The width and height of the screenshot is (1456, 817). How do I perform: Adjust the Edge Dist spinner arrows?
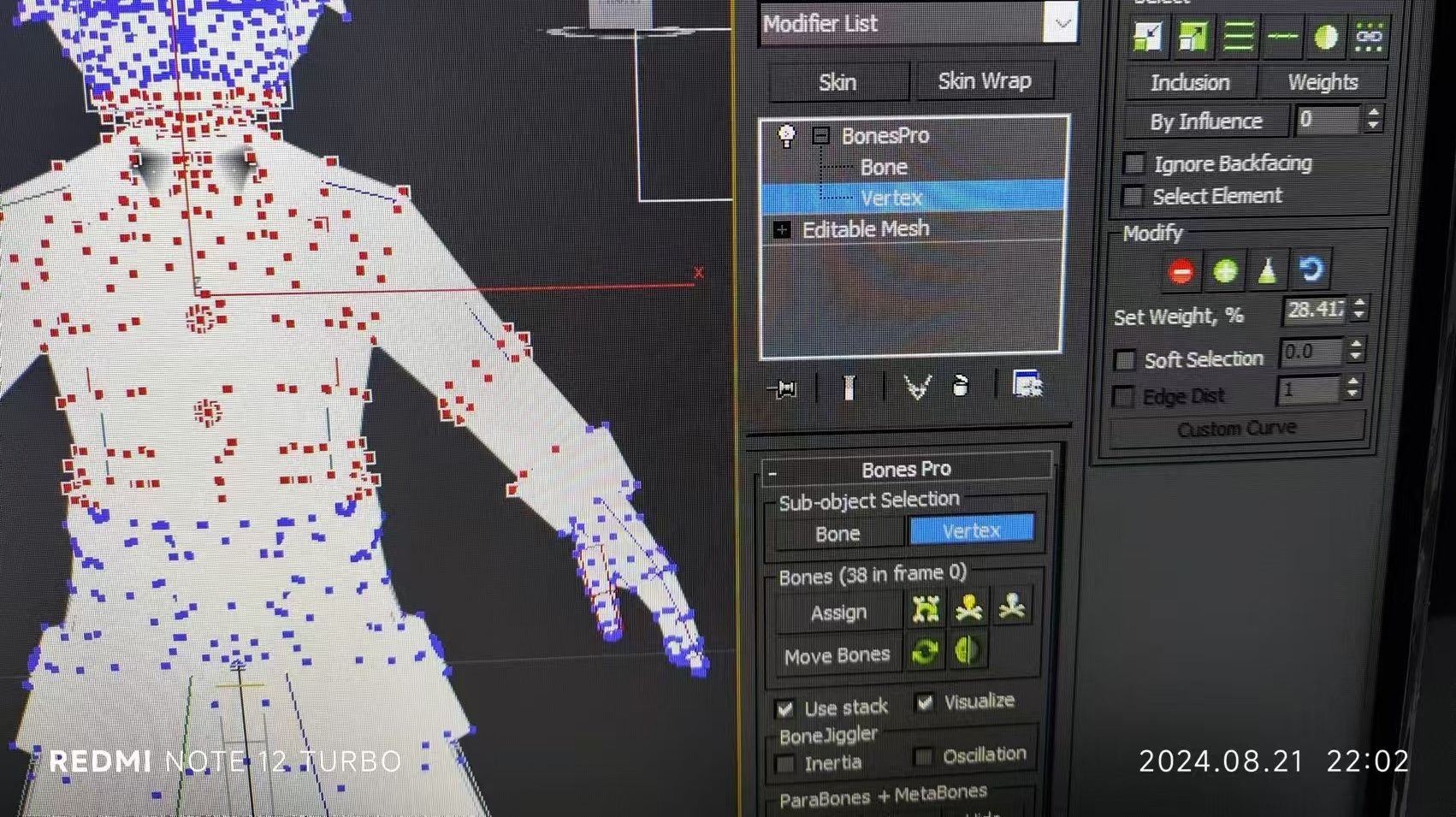[x=1352, y=389]
